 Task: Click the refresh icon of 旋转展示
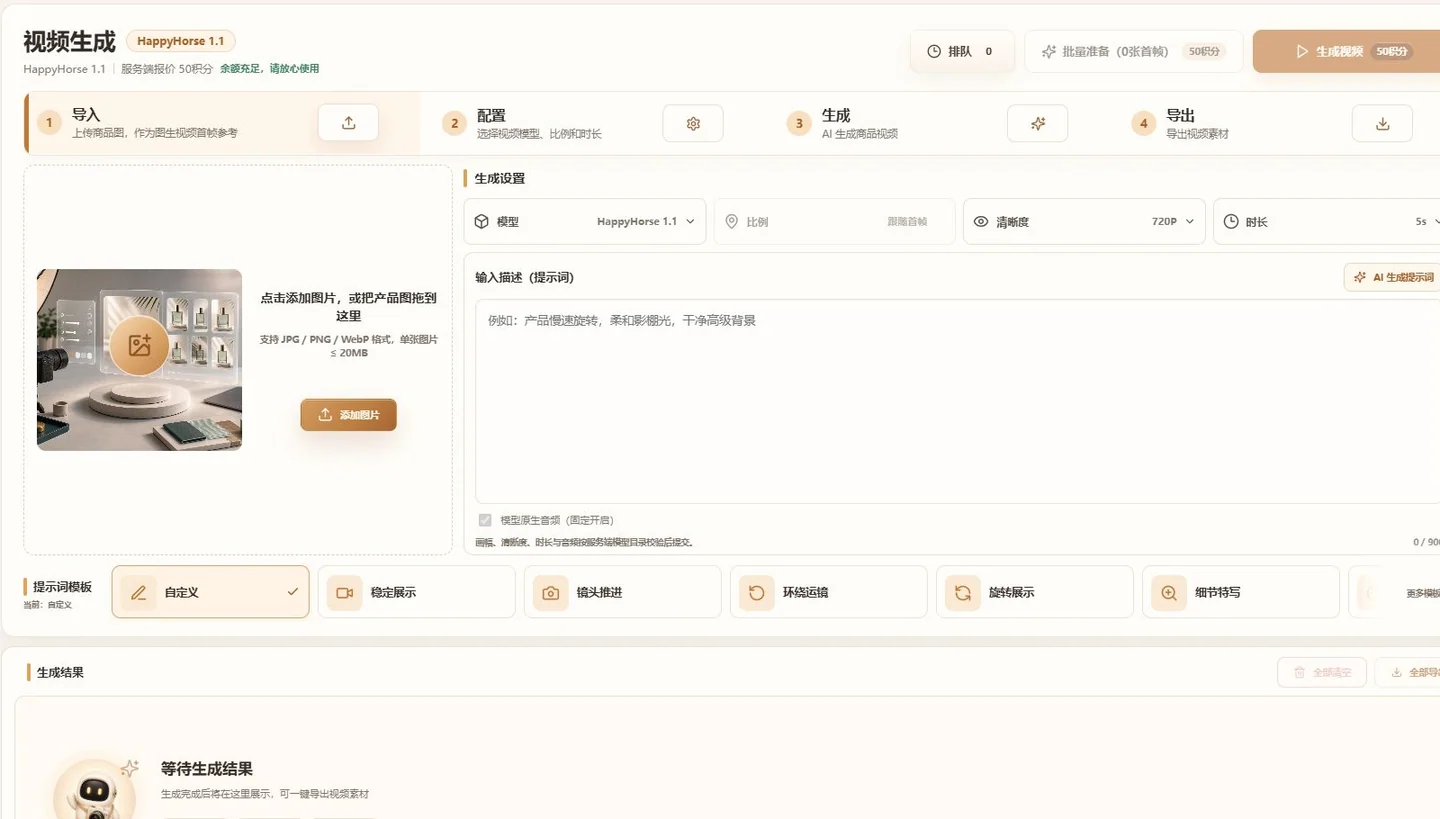tap(963, 592)
